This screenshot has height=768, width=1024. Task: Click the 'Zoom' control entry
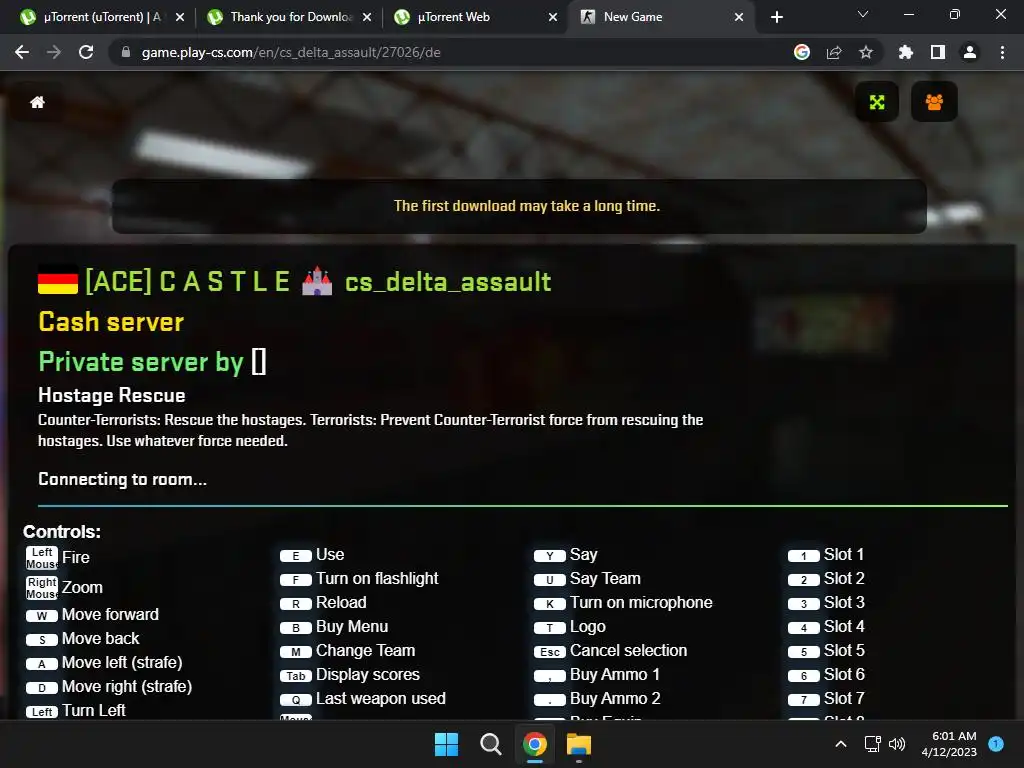[64, 588]
